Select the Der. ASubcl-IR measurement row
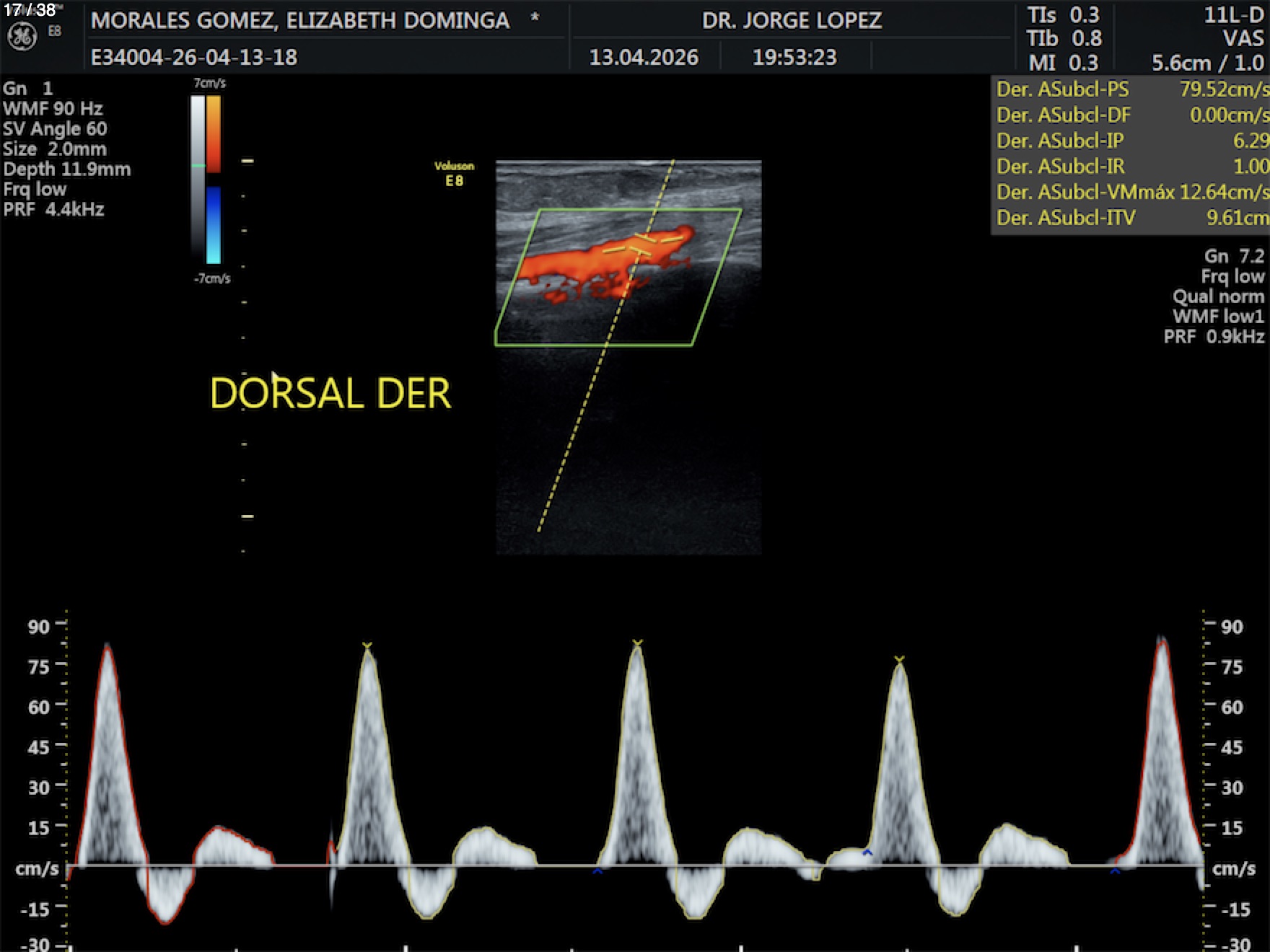 coord(1130,167)
